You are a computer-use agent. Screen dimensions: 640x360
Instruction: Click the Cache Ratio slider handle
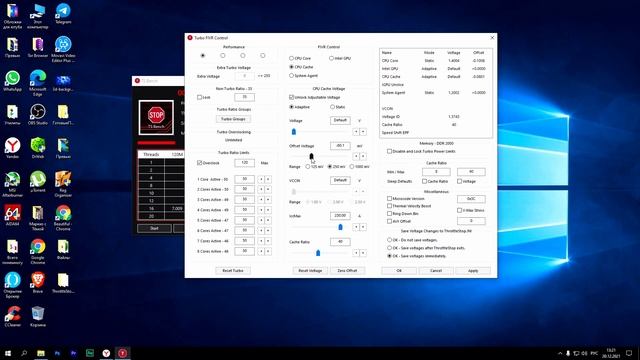pyautogui.click(x=318, y=253)
